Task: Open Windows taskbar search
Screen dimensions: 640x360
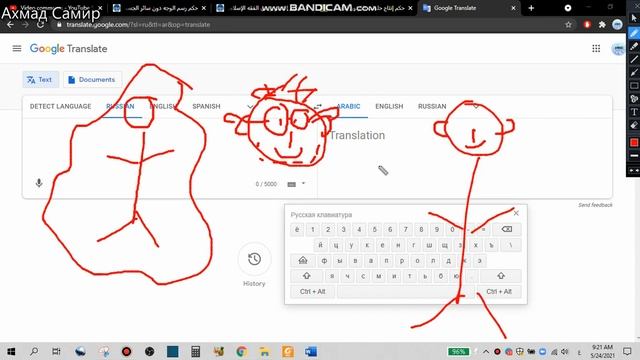Action: click(x=34, y=351)
